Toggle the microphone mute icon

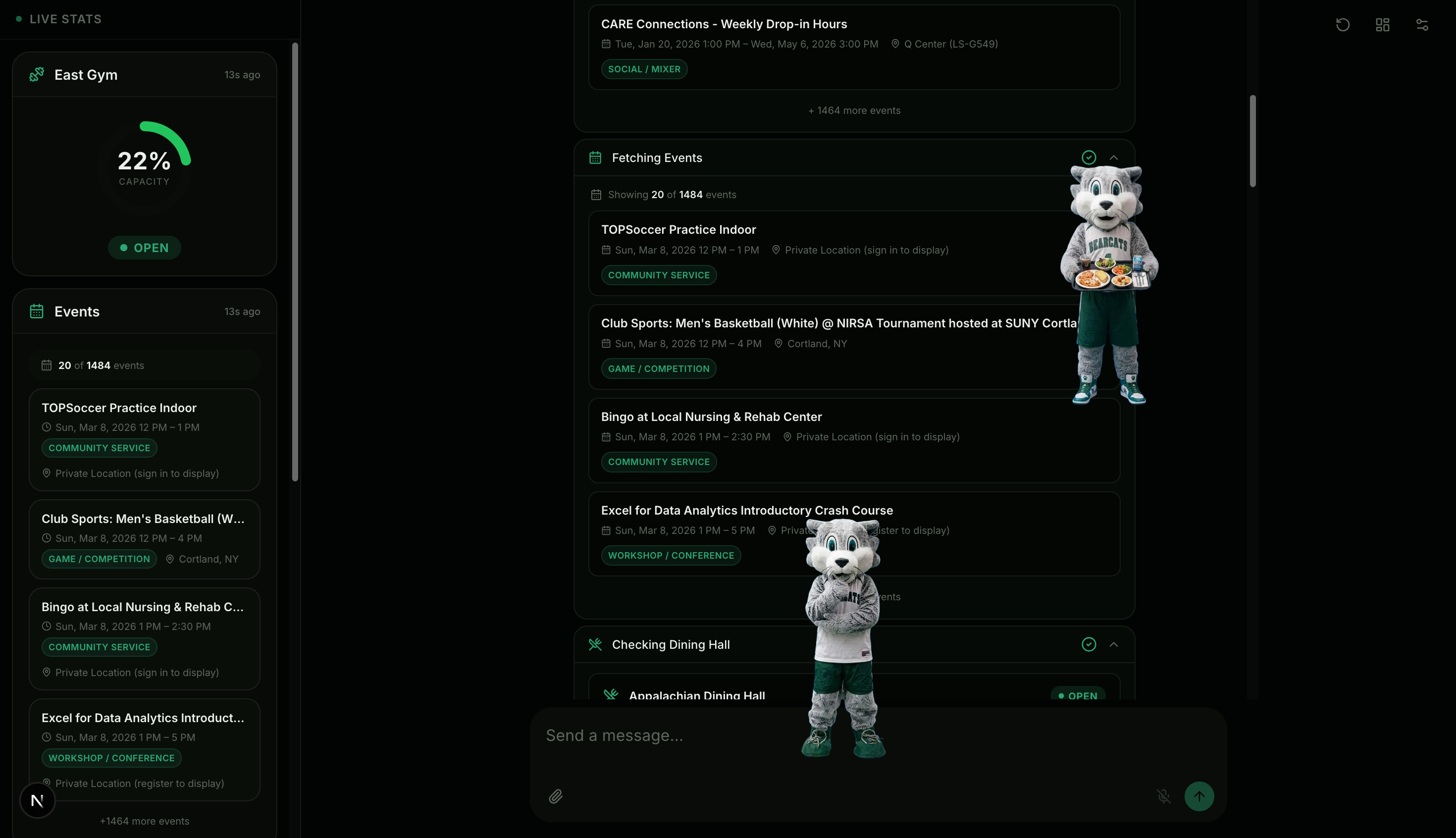[1163, 796]
